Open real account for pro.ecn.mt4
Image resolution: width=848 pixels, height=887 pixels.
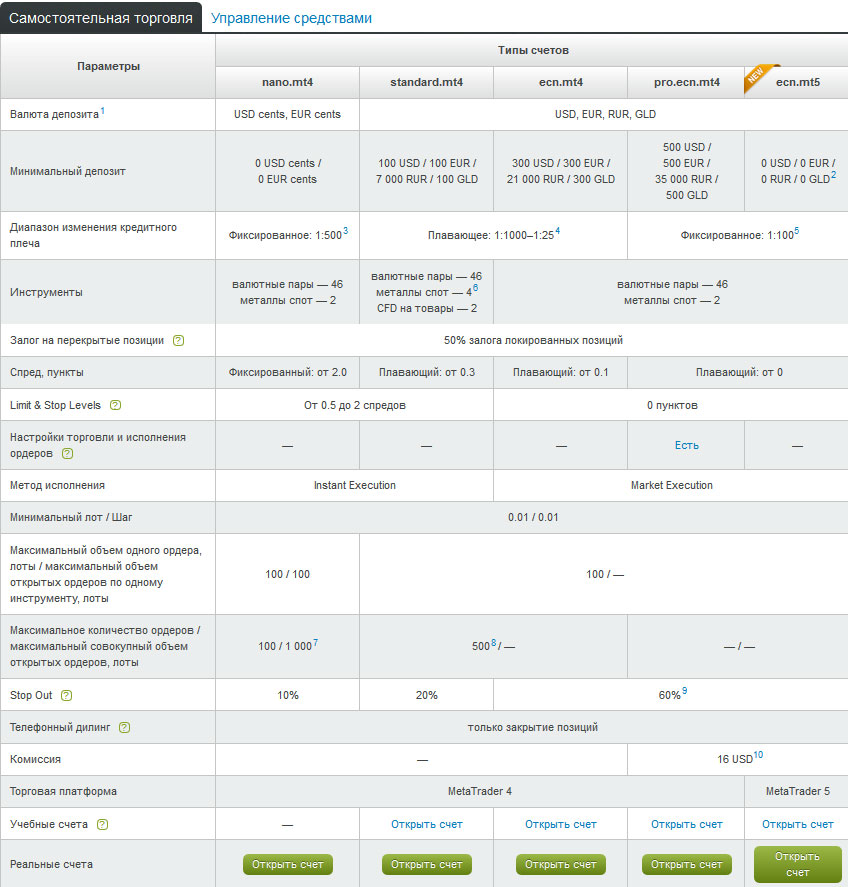pos(687,864)
